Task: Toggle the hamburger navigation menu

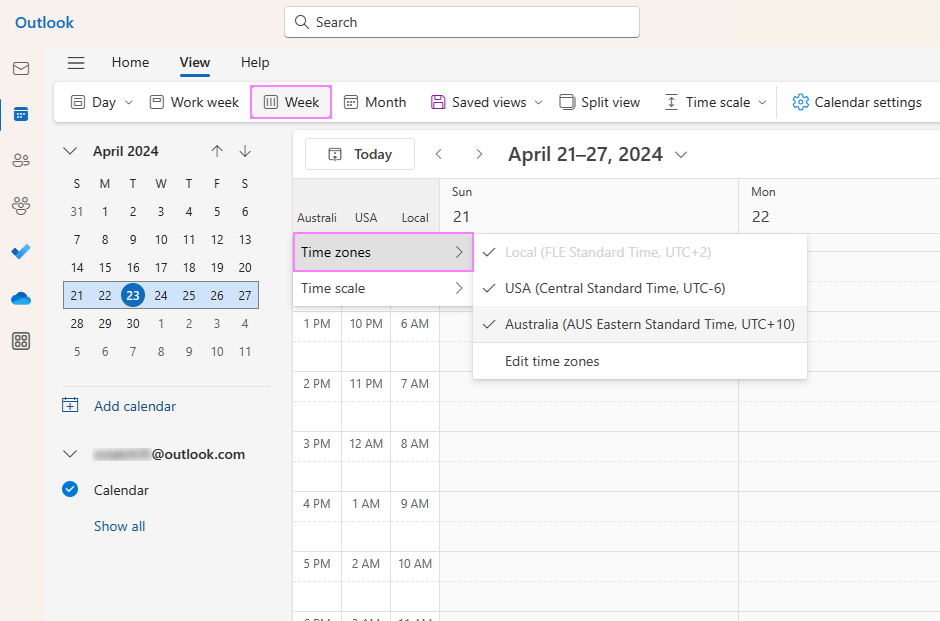Action: (76, 62)
